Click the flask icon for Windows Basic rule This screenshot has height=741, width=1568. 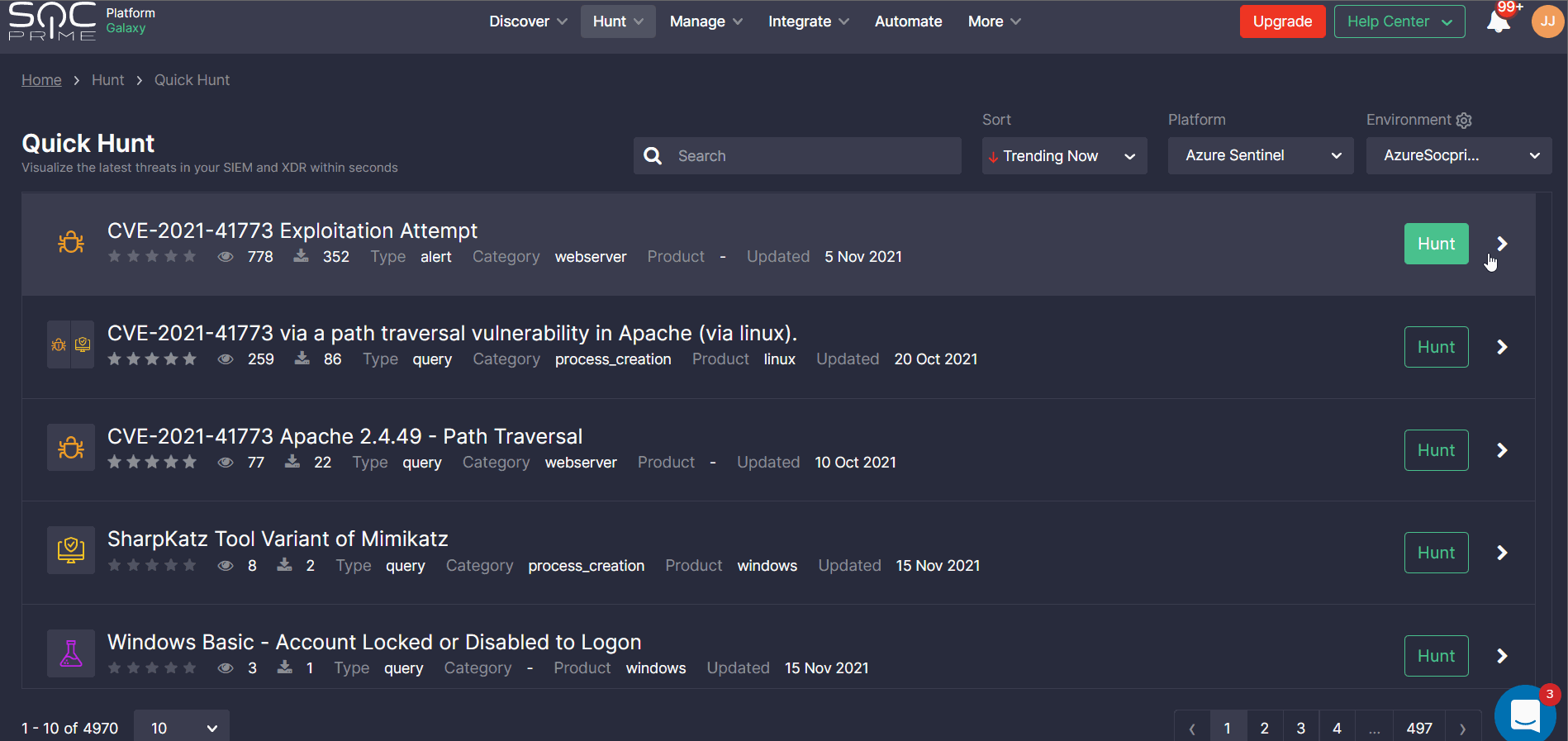point(71,653)
